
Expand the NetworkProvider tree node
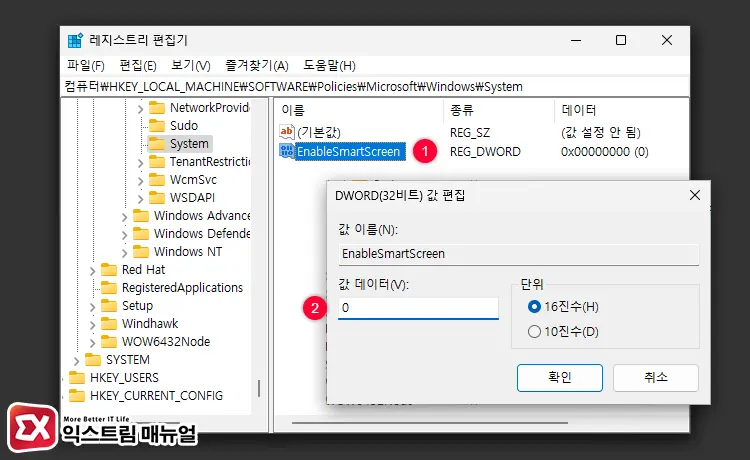coord(140,109)
